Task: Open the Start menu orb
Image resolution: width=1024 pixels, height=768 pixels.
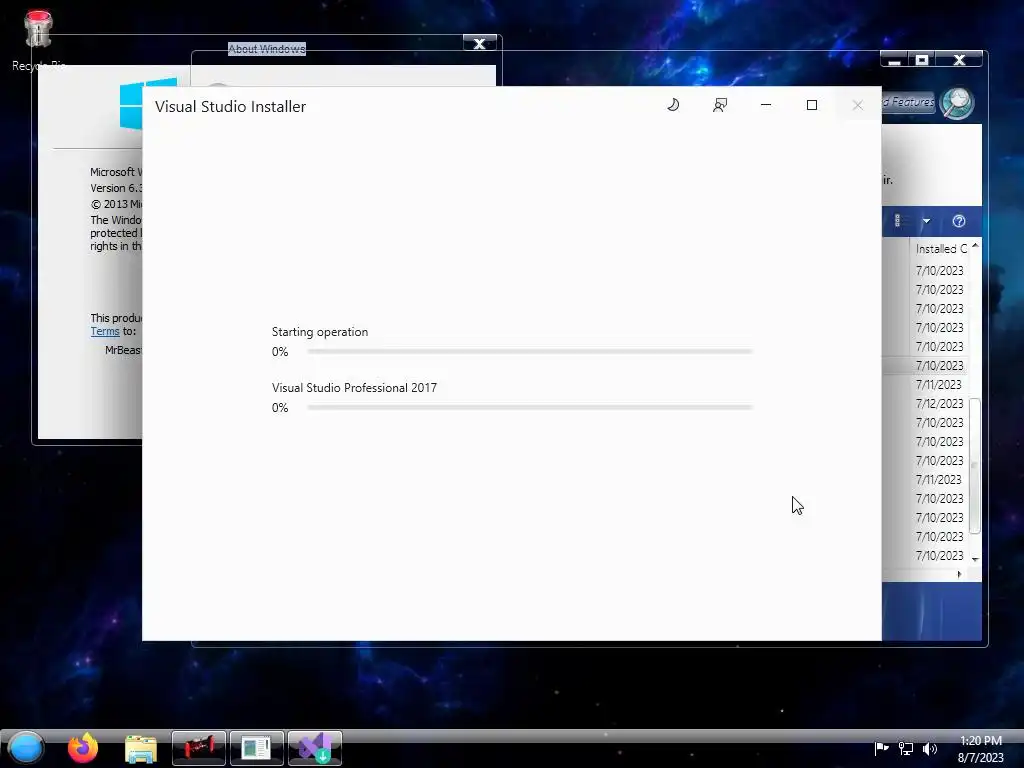Action: coord(26,748)
